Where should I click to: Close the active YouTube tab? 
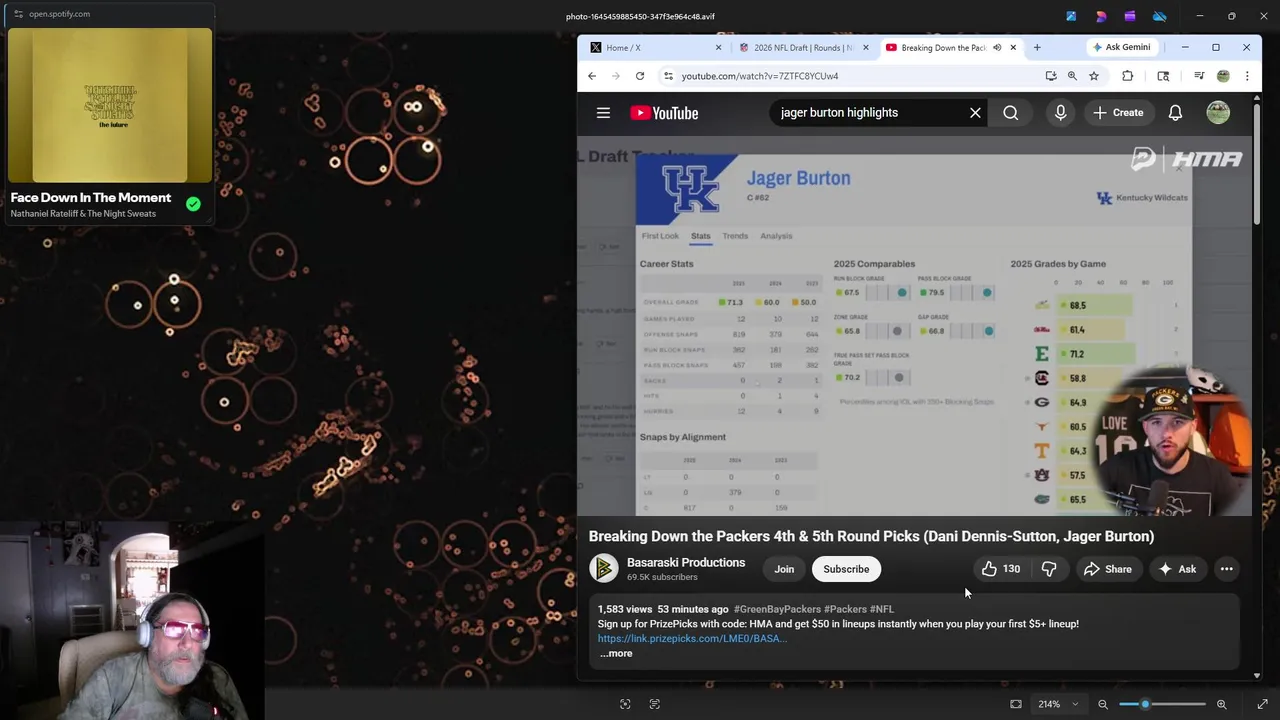point(1013,47)
